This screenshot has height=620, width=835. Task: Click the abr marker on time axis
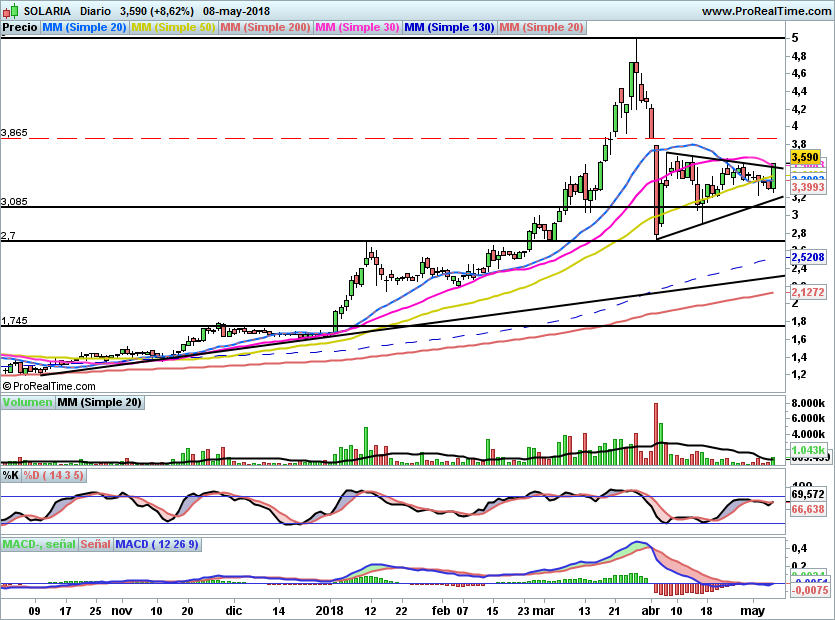pyautogui.click(x=650, y=610)
